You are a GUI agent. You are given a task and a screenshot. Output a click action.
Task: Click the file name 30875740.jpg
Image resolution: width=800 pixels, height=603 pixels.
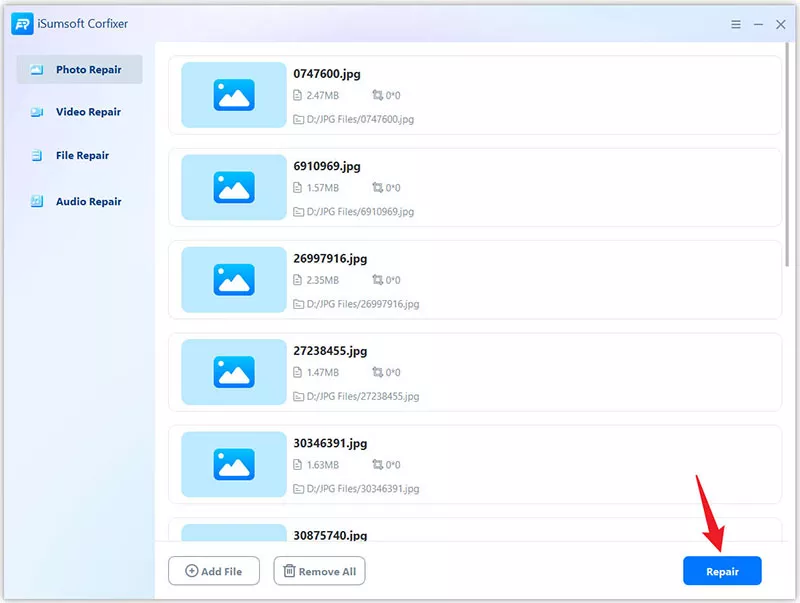coord(330,535)
